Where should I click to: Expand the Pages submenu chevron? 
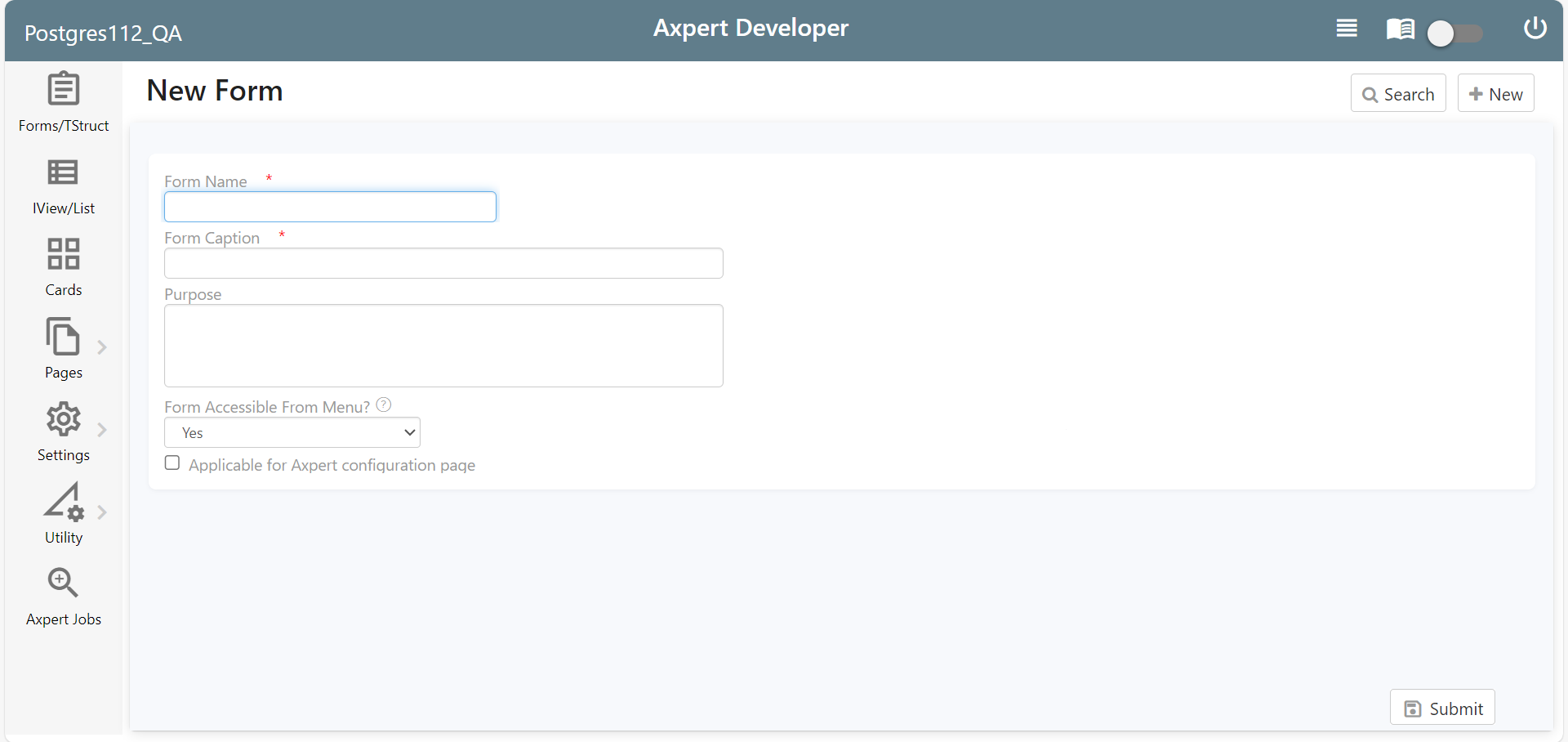pyautogui.click(x=102, y=346)
